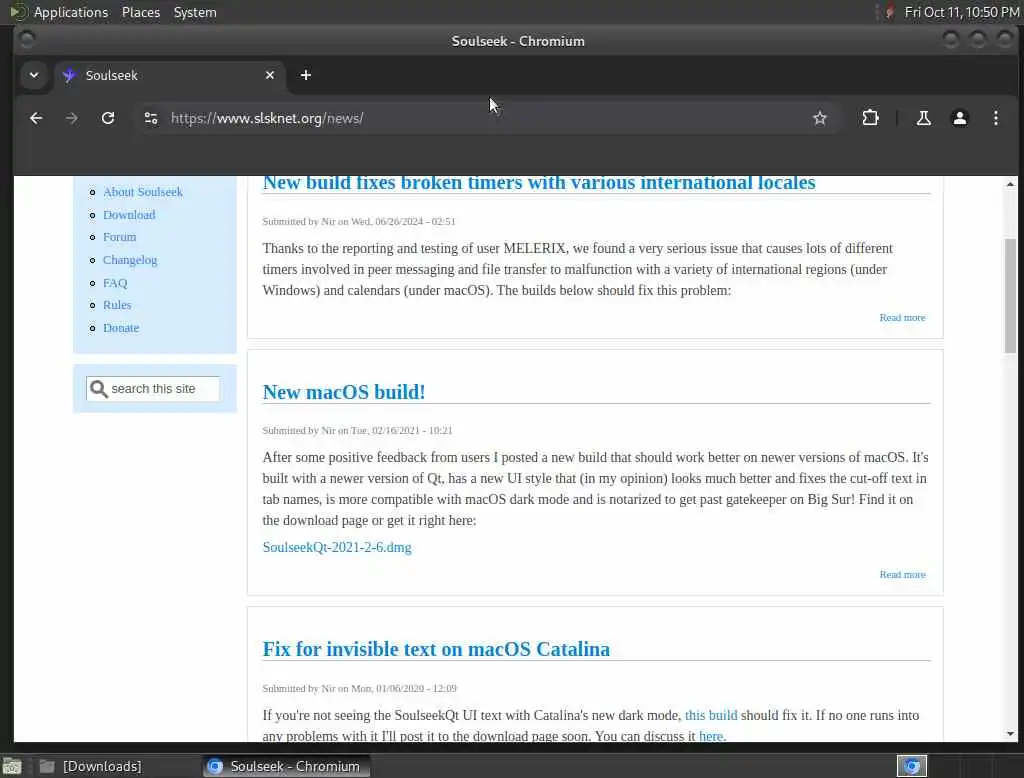Open the Changelog link
The height and width of the screenshot is (778, 1024).
pyautogui.click(x=130, y=260)
